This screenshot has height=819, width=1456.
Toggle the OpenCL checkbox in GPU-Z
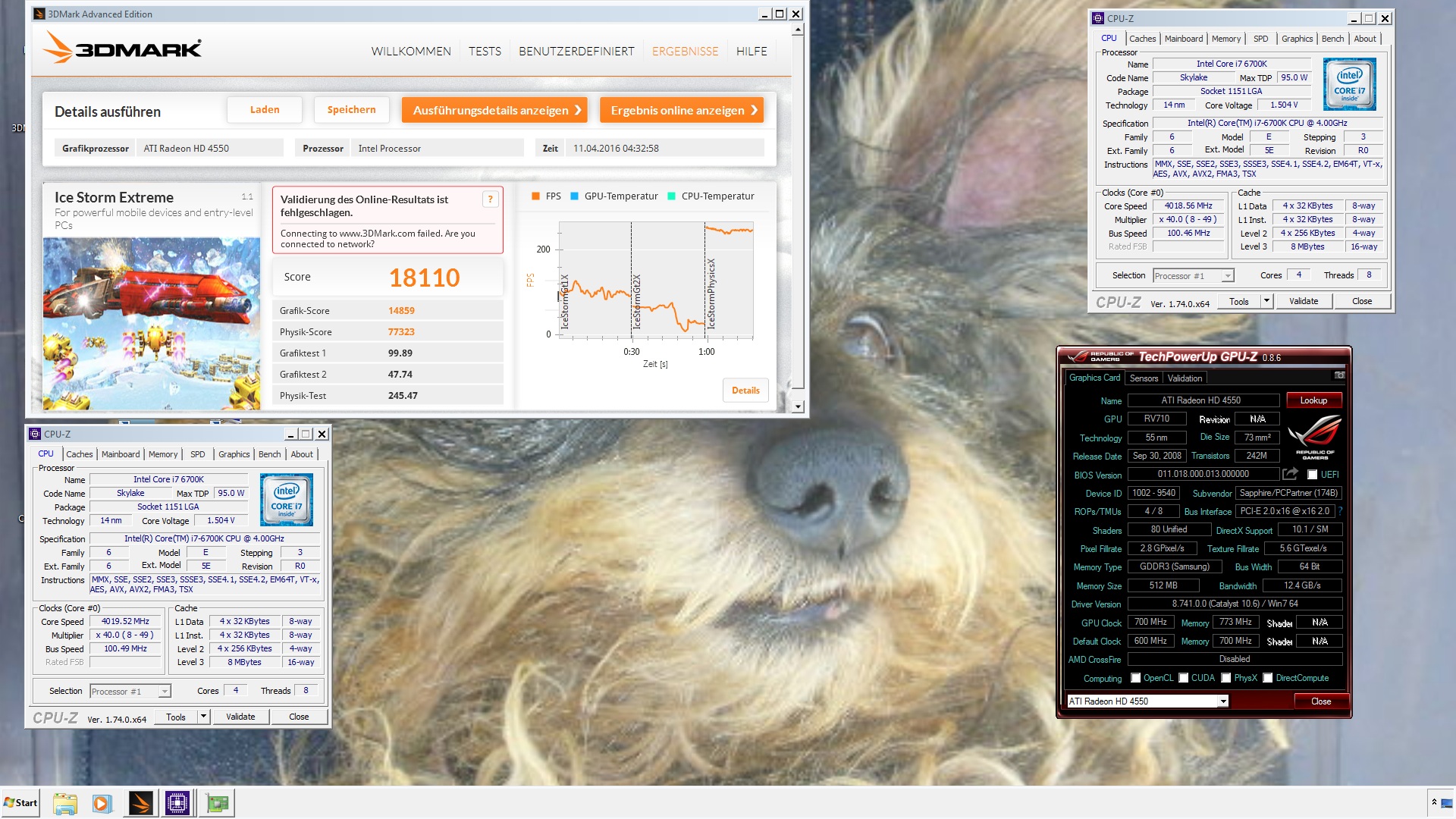click(x=1135, y=678)
